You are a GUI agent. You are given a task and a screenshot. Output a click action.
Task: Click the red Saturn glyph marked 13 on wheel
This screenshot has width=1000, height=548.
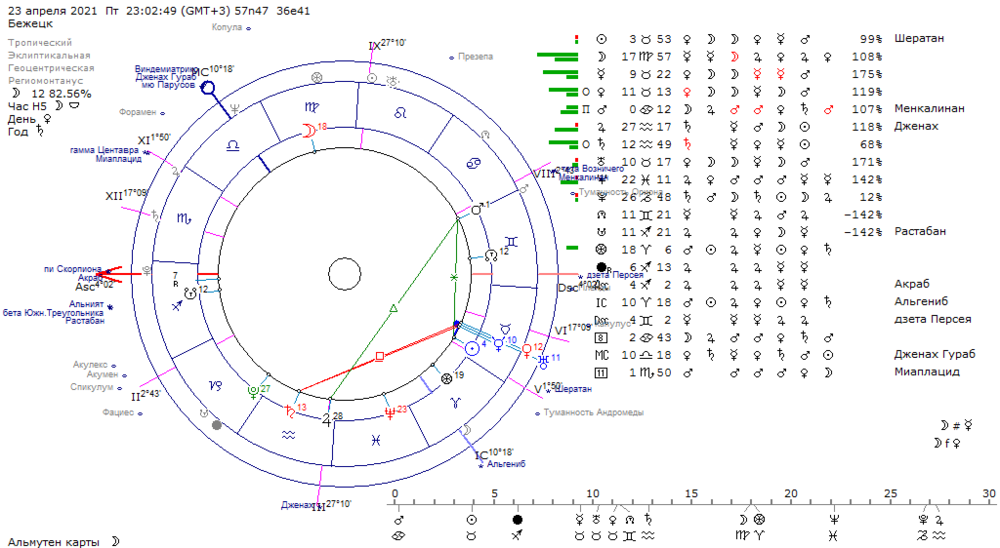click(x=290, y=411)
